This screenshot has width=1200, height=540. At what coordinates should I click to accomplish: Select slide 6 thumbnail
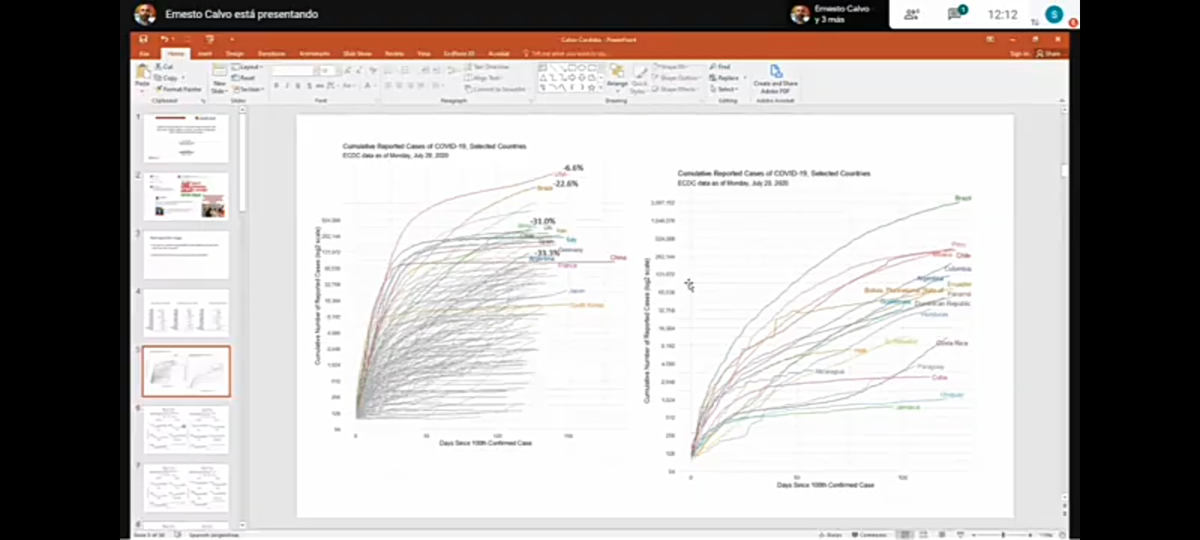pyautogui.click(x=186, y=429)
